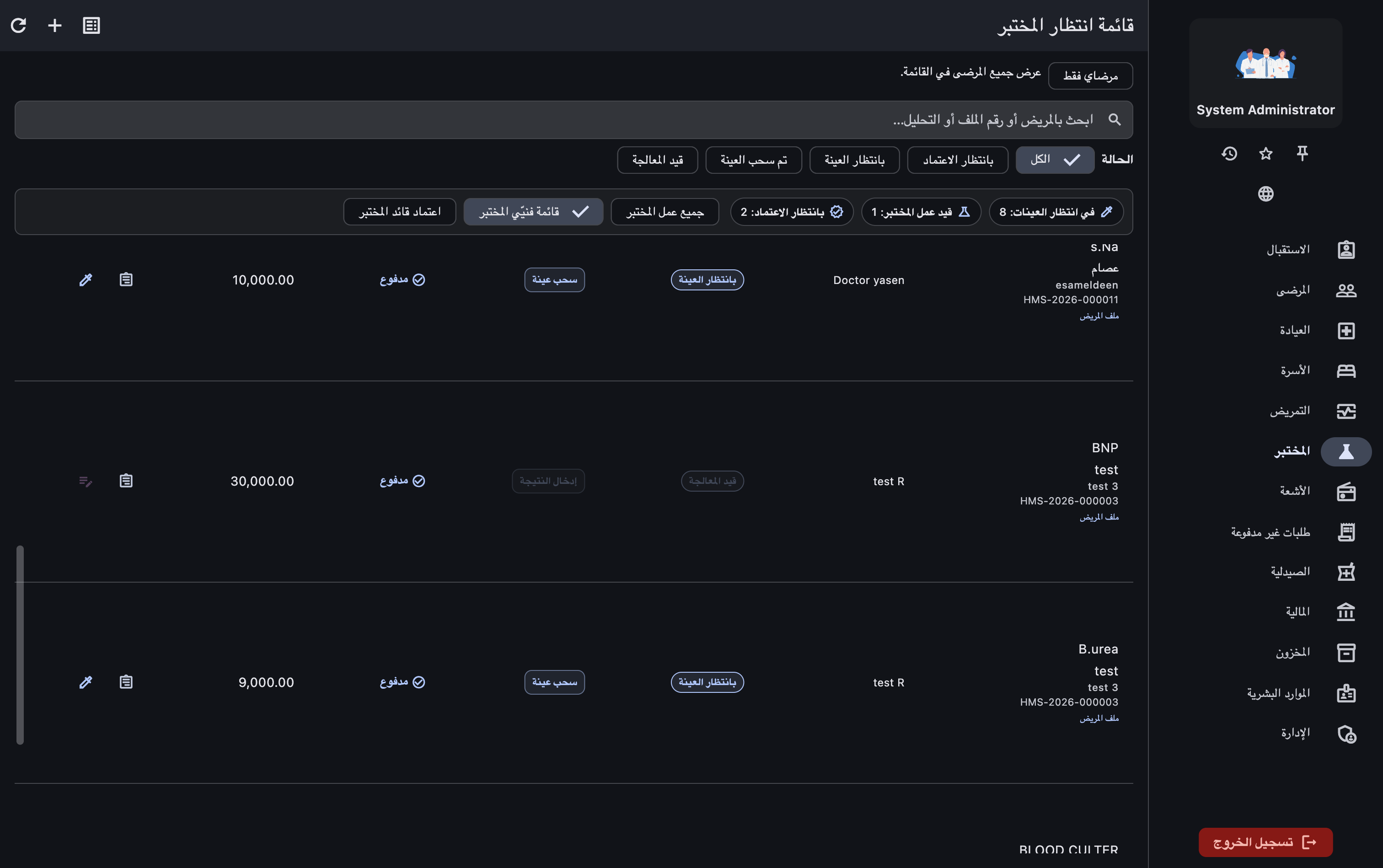Image resolution: width=1383 pixels, height=868 pixels.
Task: Click the plus icon to add a lab order
Action: pos(54,25)
